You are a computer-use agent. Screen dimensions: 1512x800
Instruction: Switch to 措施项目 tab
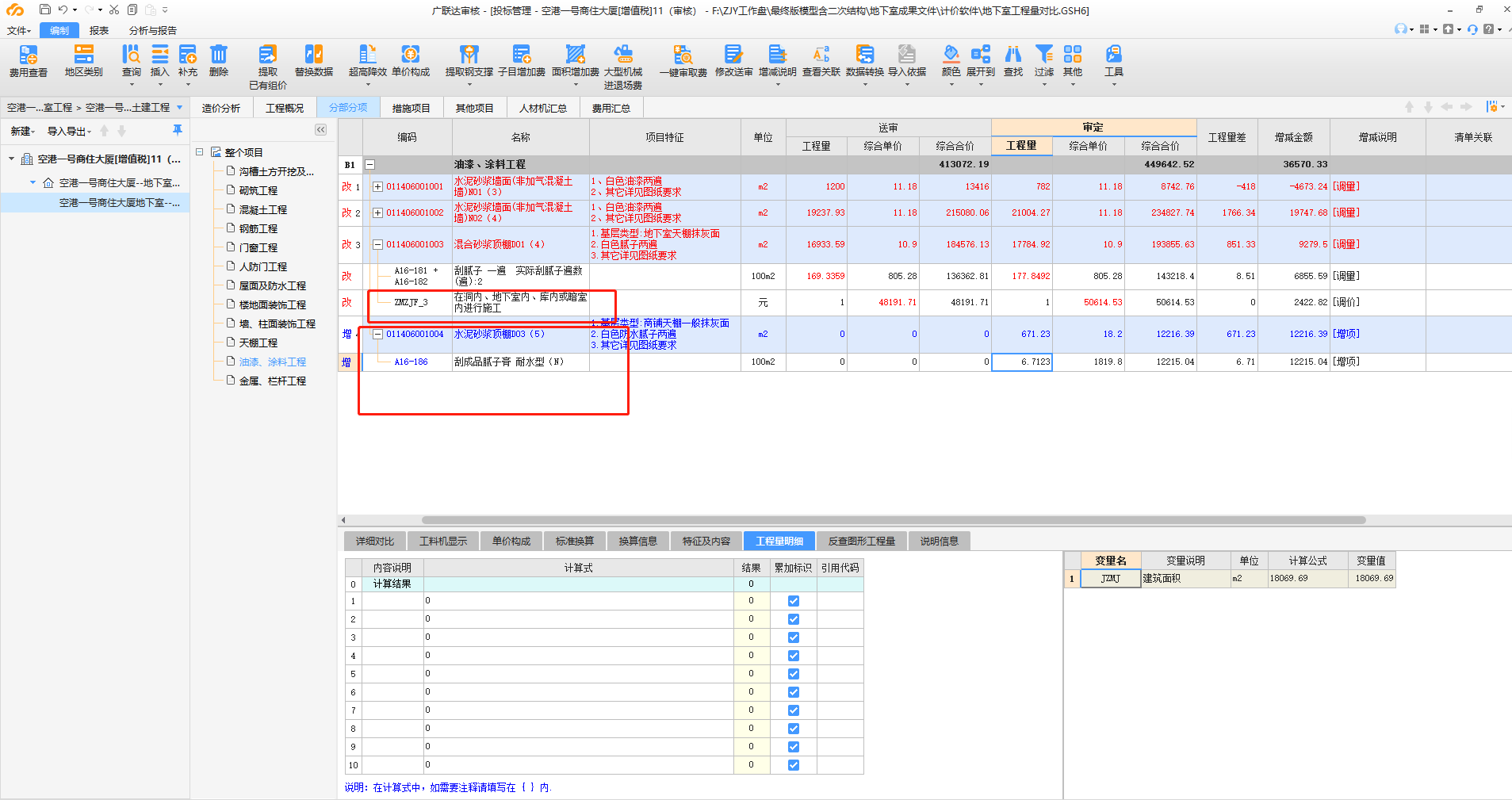[x=411, y=108]
